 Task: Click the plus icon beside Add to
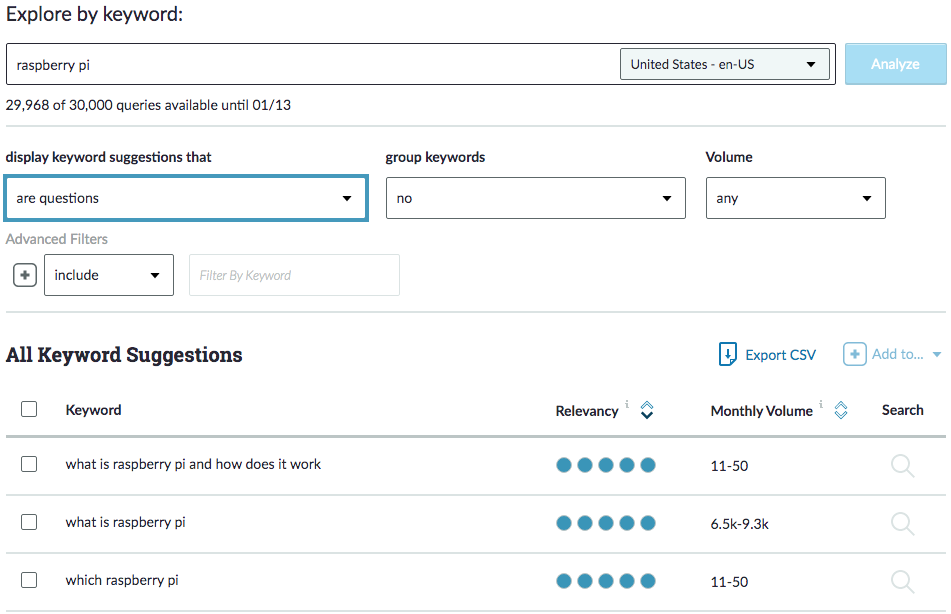click(x=854, y=355)
